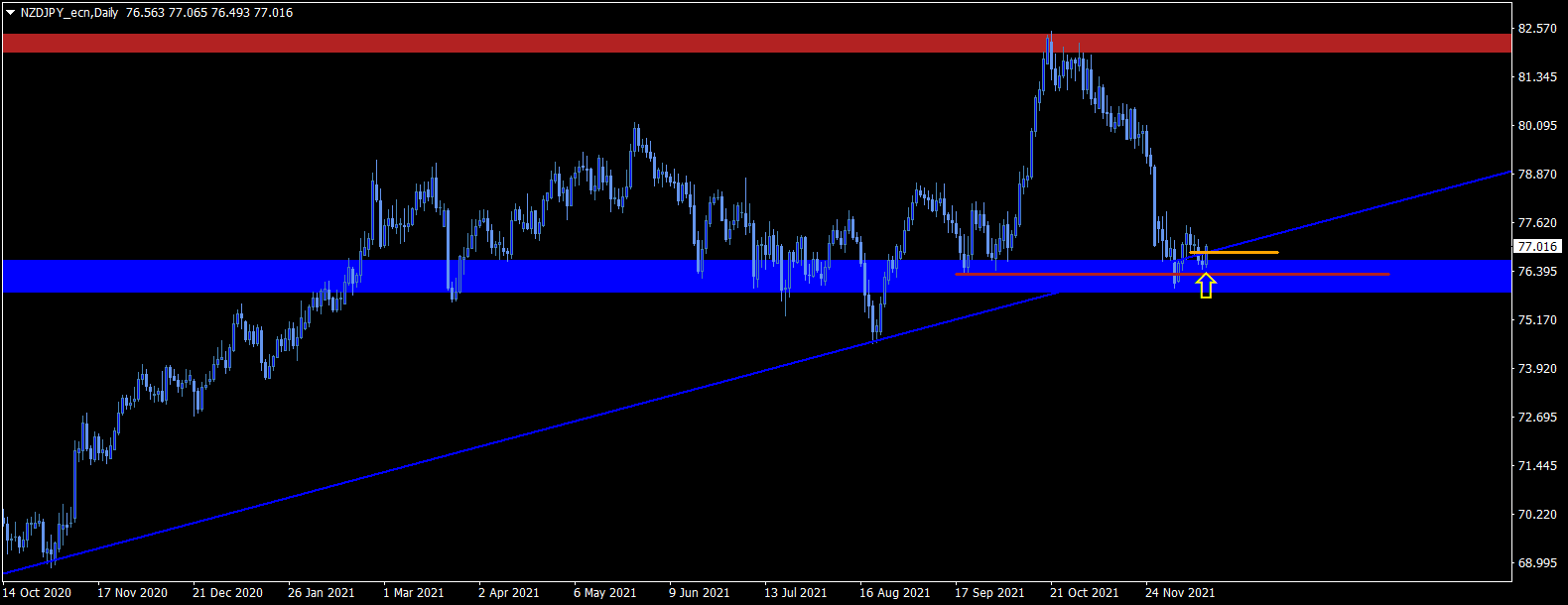Click the 75.170 price scale label
This screenshot has height=605, width=1568.
click(x=1537, y=320)
